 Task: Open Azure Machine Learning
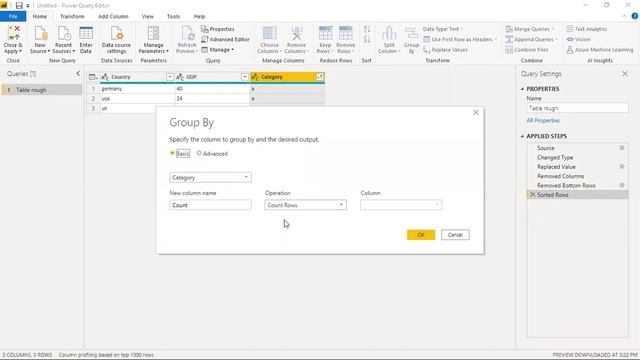pyautogui.click(x=600, y=50)
